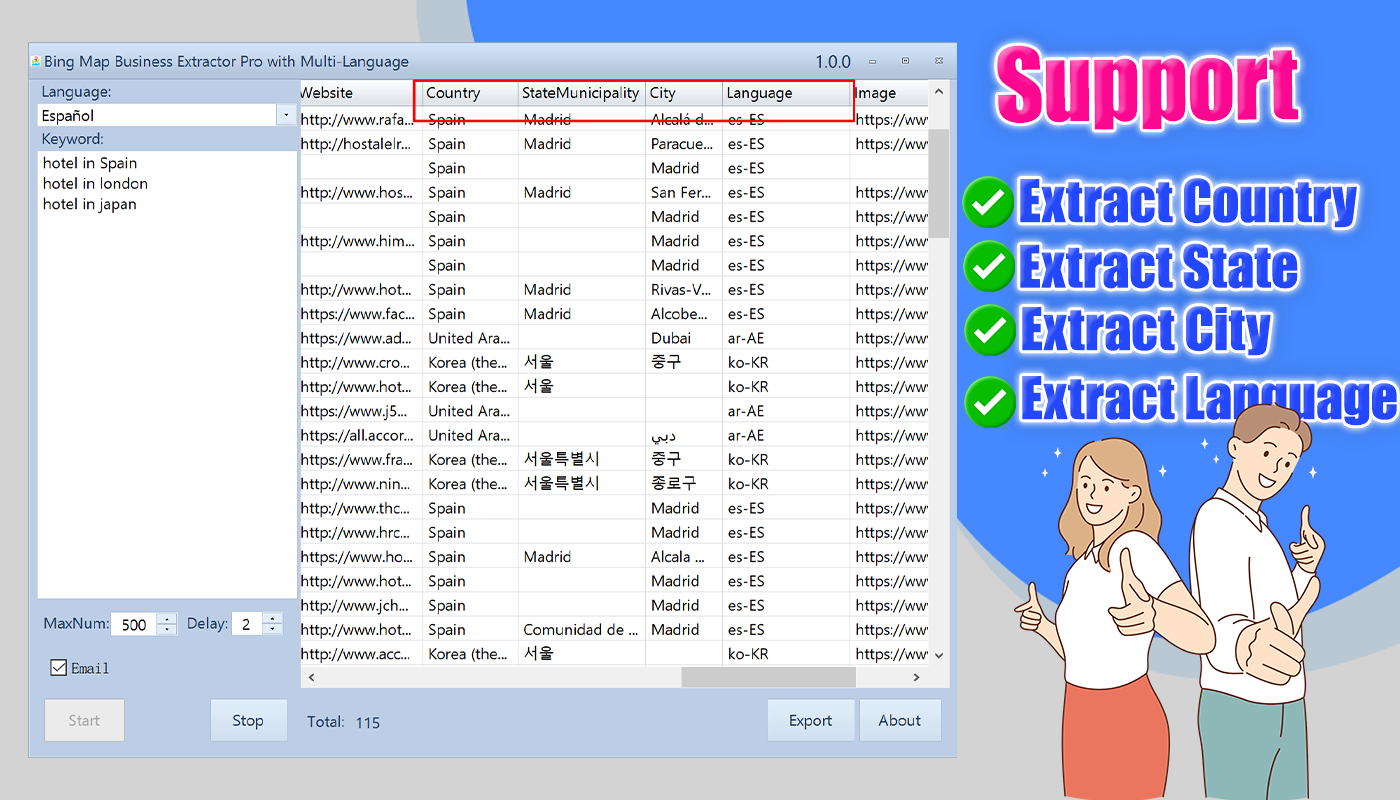Select the "http://www.cro..." website cell

(x=361, y=363)
